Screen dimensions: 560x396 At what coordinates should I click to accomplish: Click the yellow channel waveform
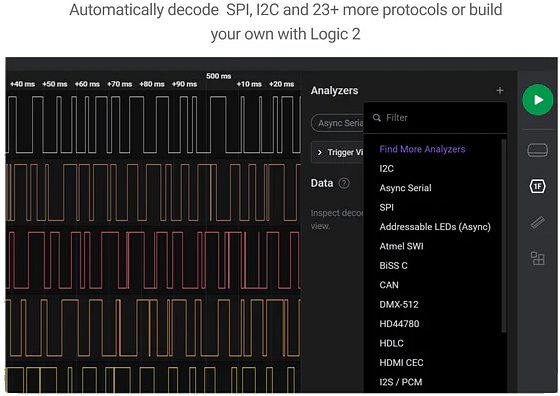tap(153, 379)
